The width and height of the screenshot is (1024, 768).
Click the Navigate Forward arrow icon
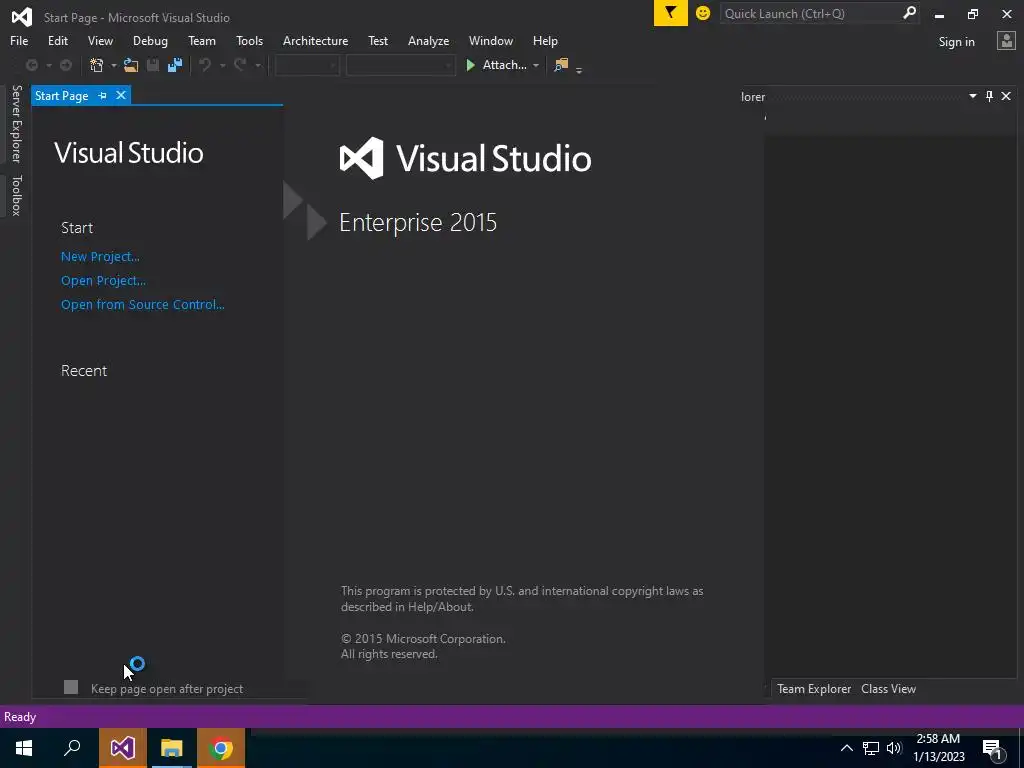66,65
